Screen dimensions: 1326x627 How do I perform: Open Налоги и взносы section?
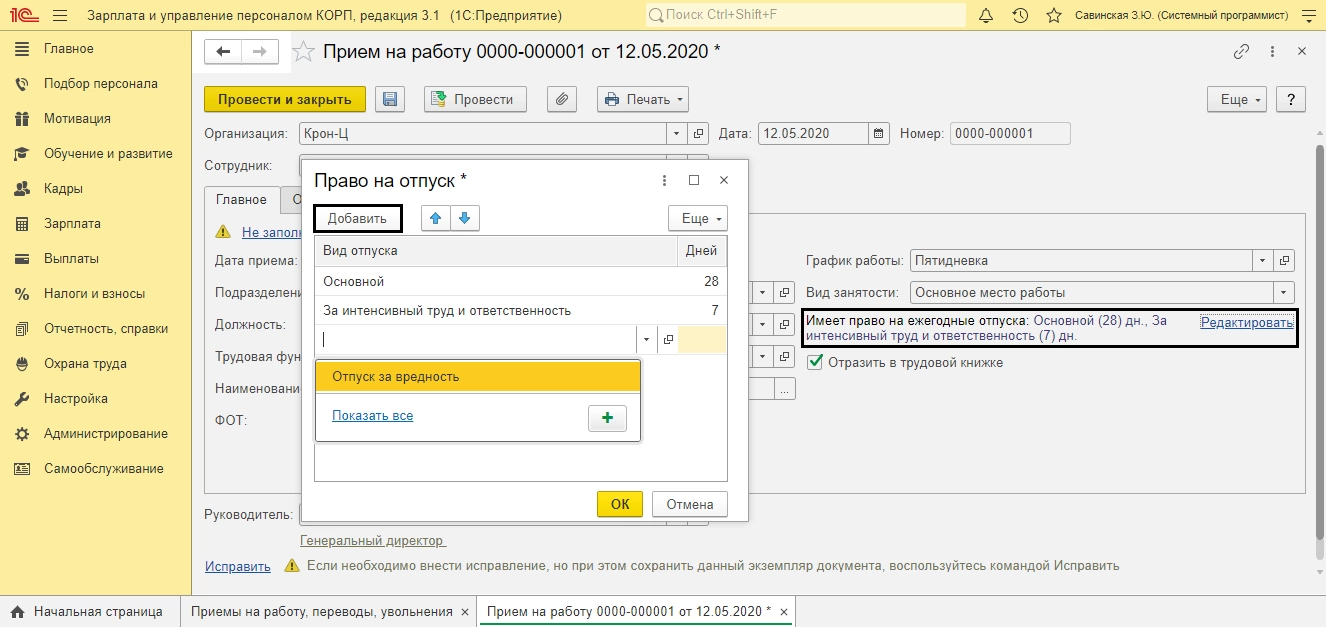[x=96, y=294]
